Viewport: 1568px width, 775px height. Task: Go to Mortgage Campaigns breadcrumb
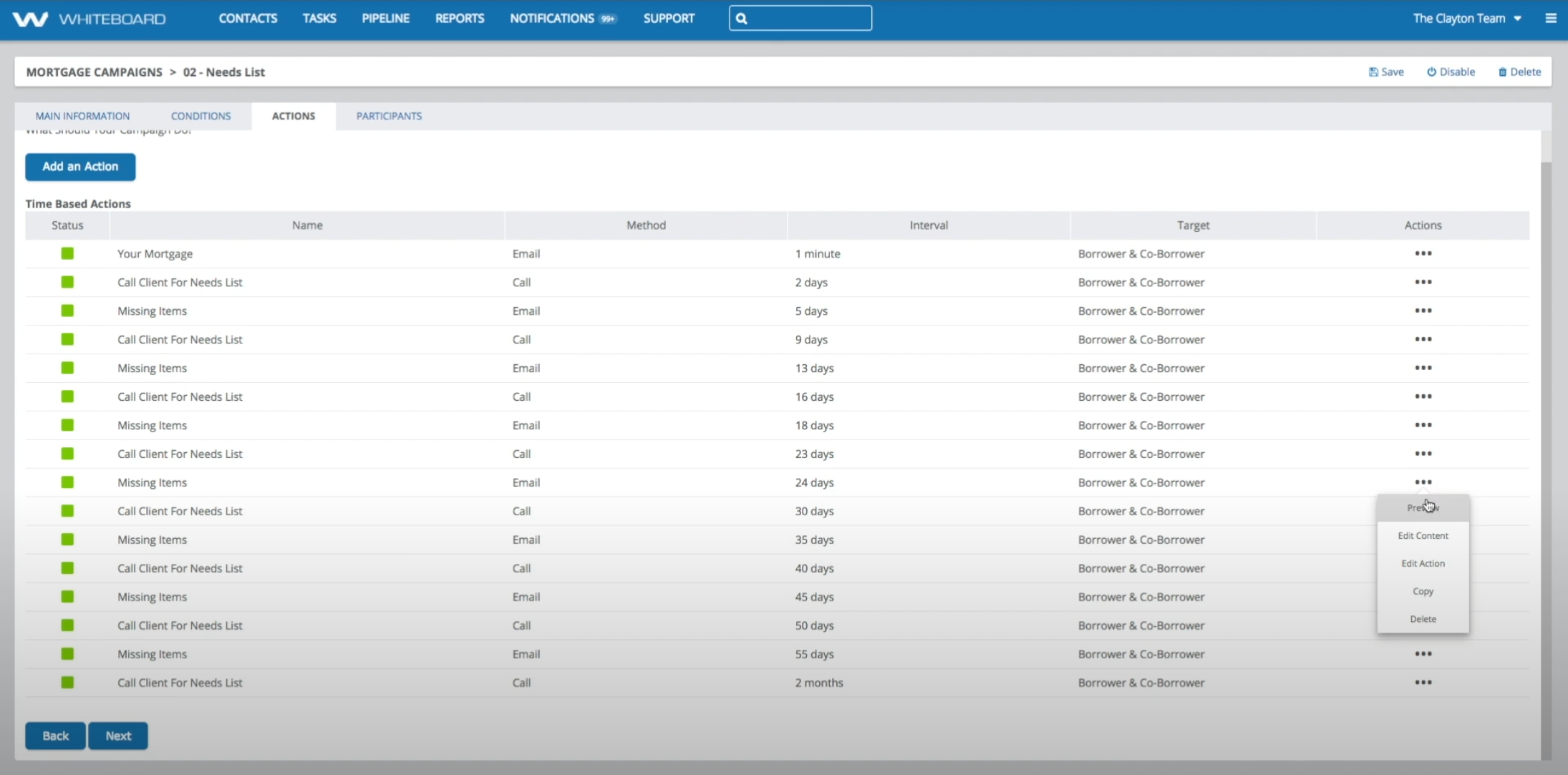click(95, 72)
